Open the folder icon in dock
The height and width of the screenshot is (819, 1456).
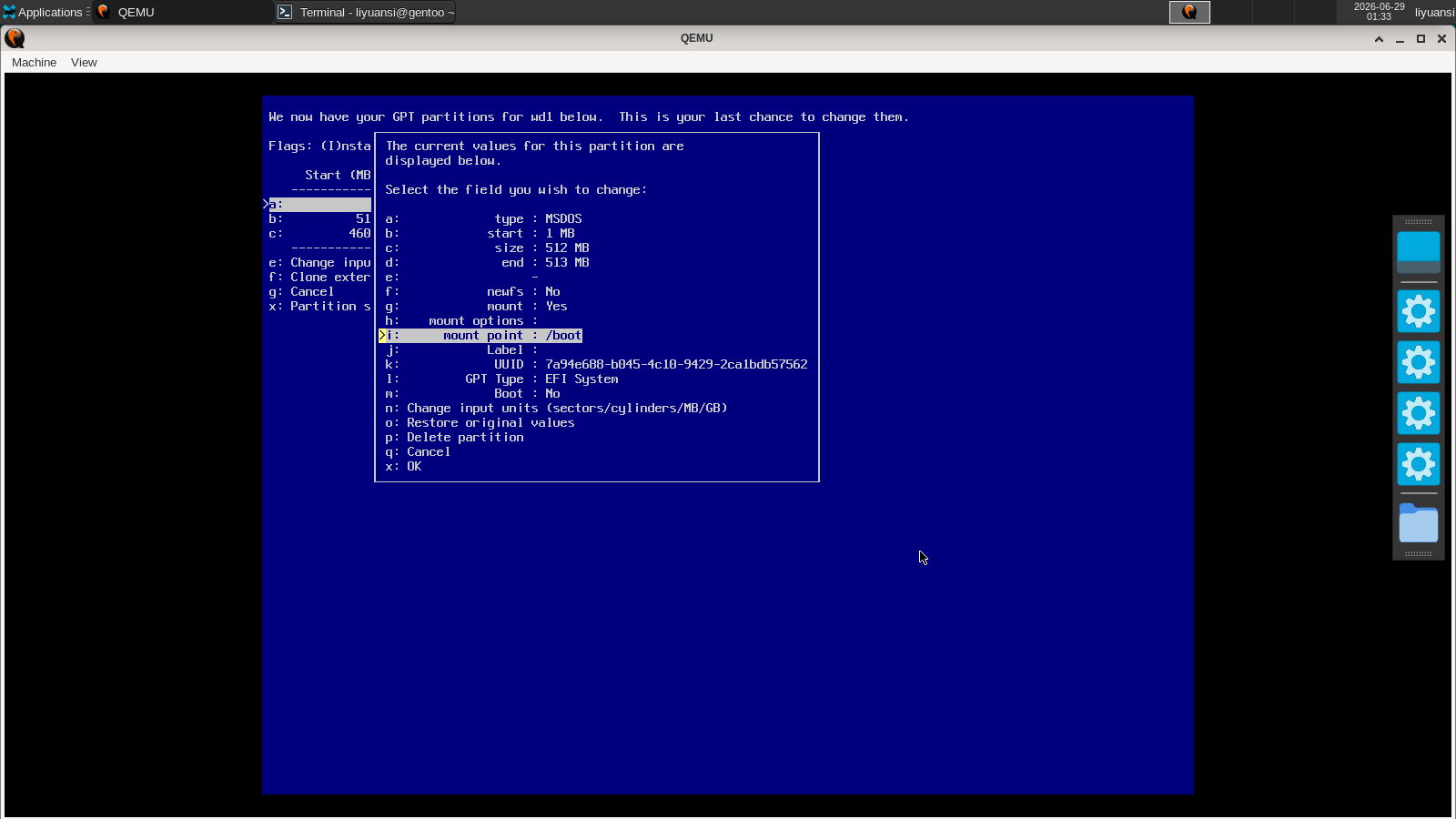click(x=1419, y=523)
